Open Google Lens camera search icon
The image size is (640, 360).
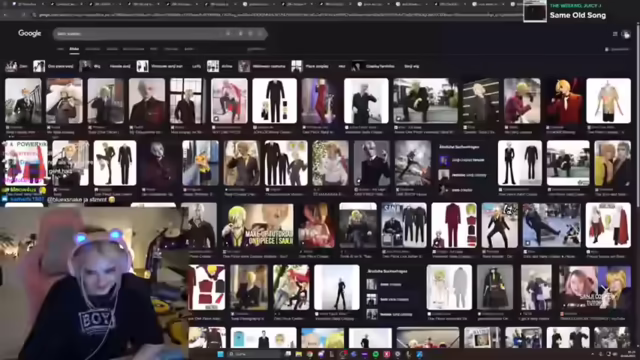click(x=250, y=33)
